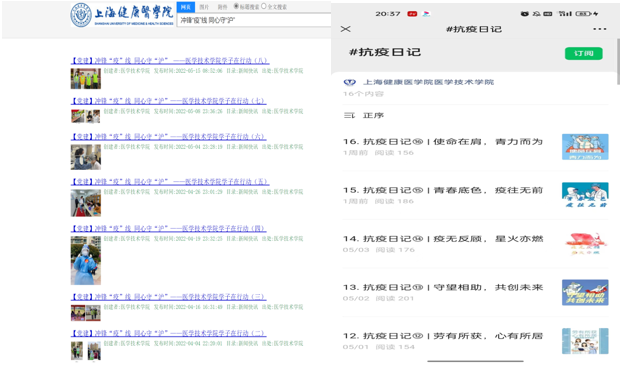Click the 正序 sort label
629x376 pixels.
373,116
